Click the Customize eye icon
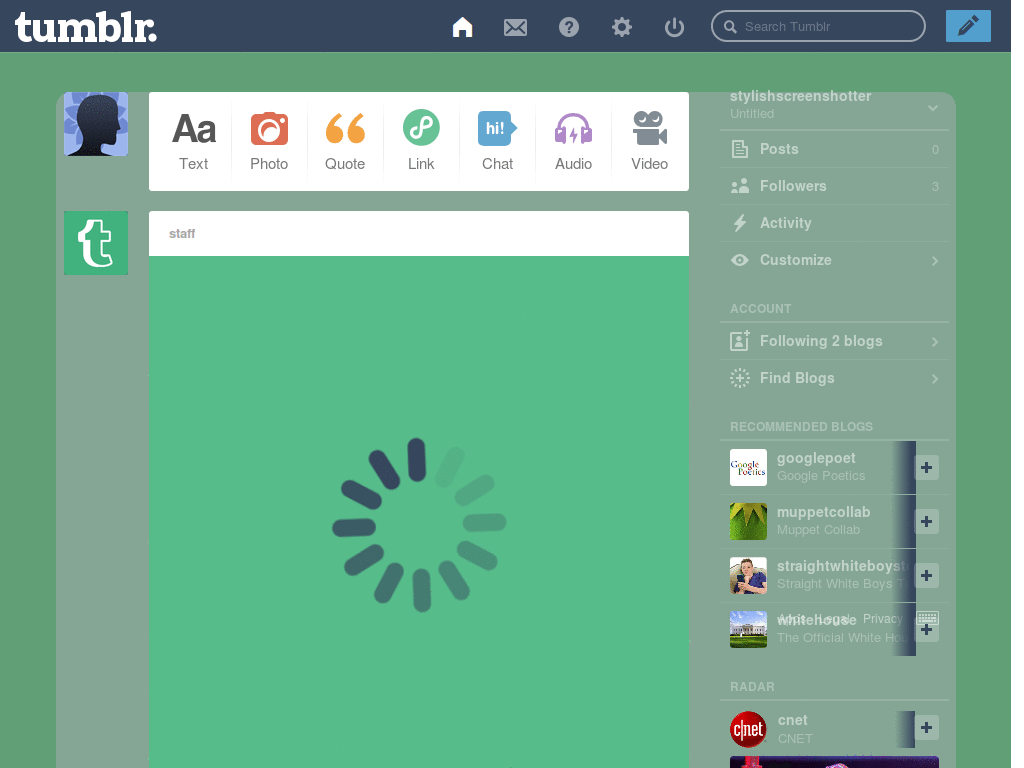This screenshot has height=768, width=1024. pos(739,260)
